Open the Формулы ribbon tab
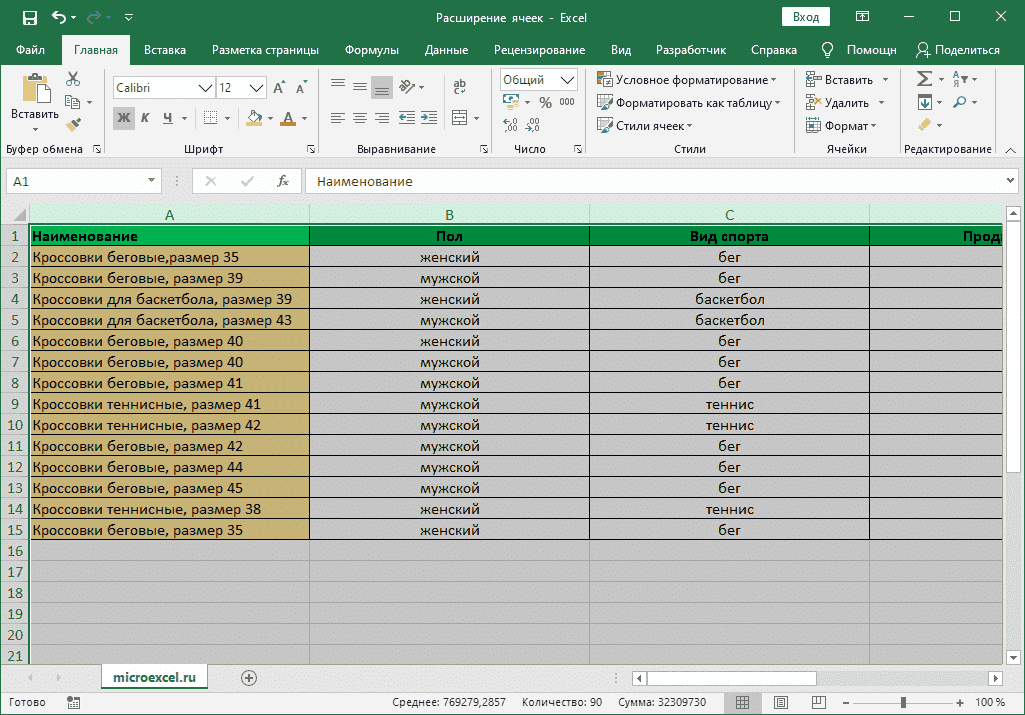The height and width of the screenshot is (715, 1025). click(x=371, y=50)
